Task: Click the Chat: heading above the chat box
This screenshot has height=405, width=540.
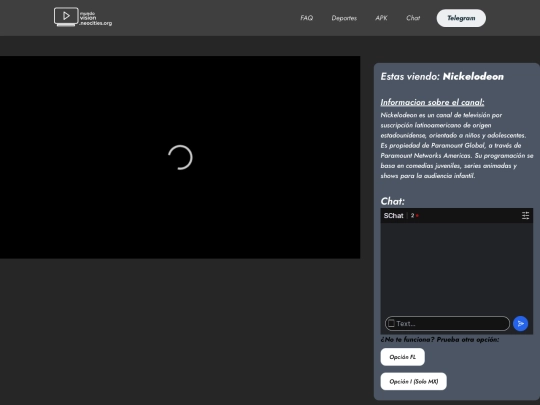Action: (393, 201)
